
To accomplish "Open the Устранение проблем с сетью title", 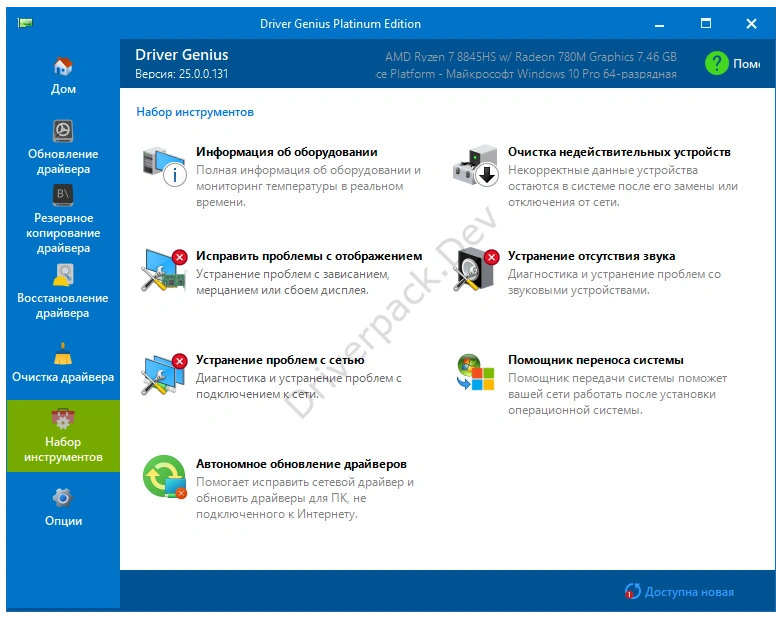I will click(280, 360).
